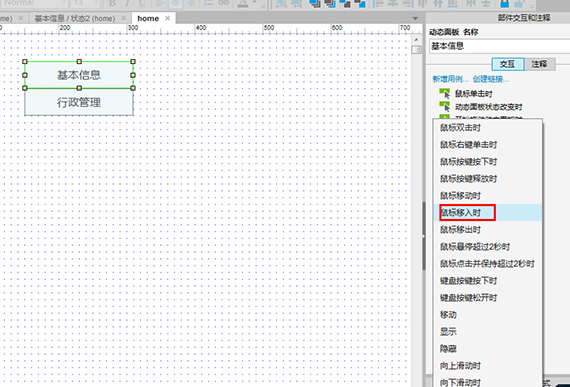This screenshot has height=387, width=570.
Task: Click the lock widget icon in toolbar
Action: click(x=505, y=4)
